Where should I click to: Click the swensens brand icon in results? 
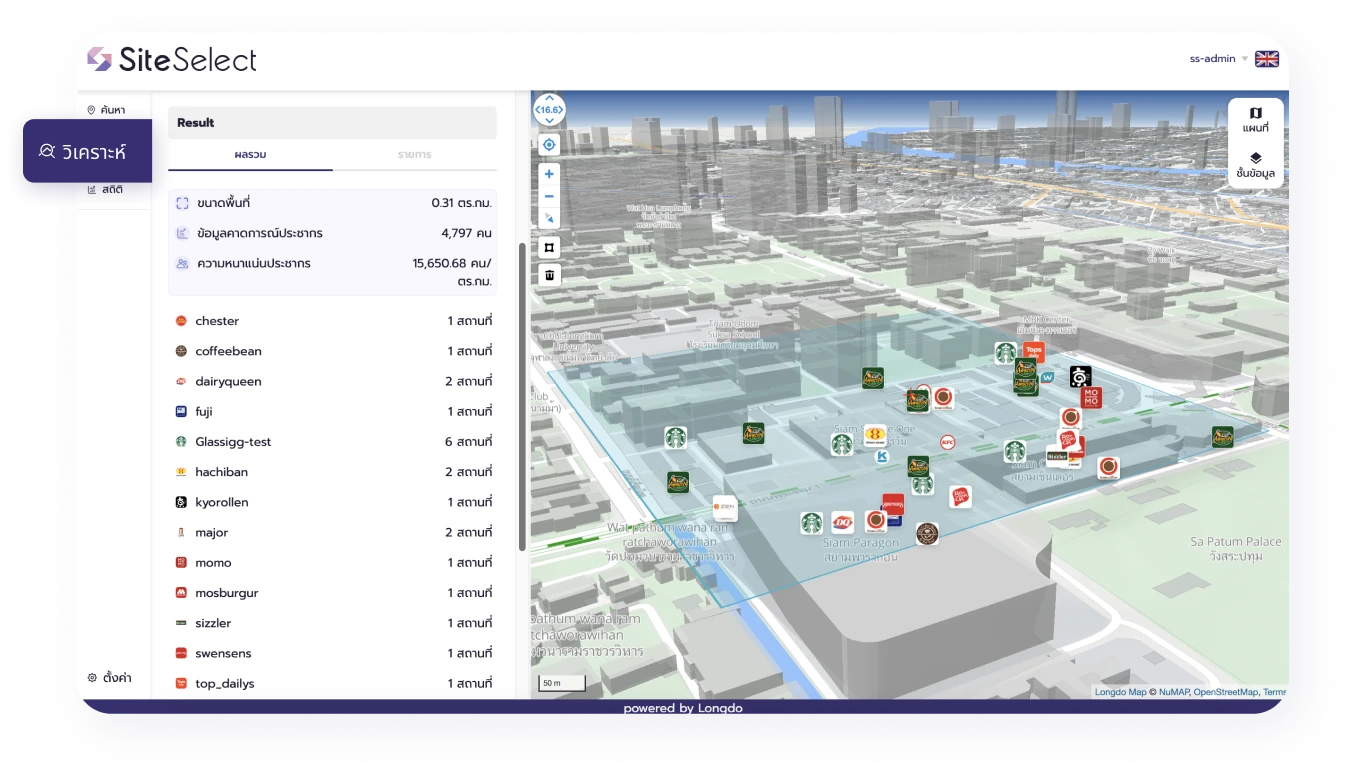tap(181, 653)
